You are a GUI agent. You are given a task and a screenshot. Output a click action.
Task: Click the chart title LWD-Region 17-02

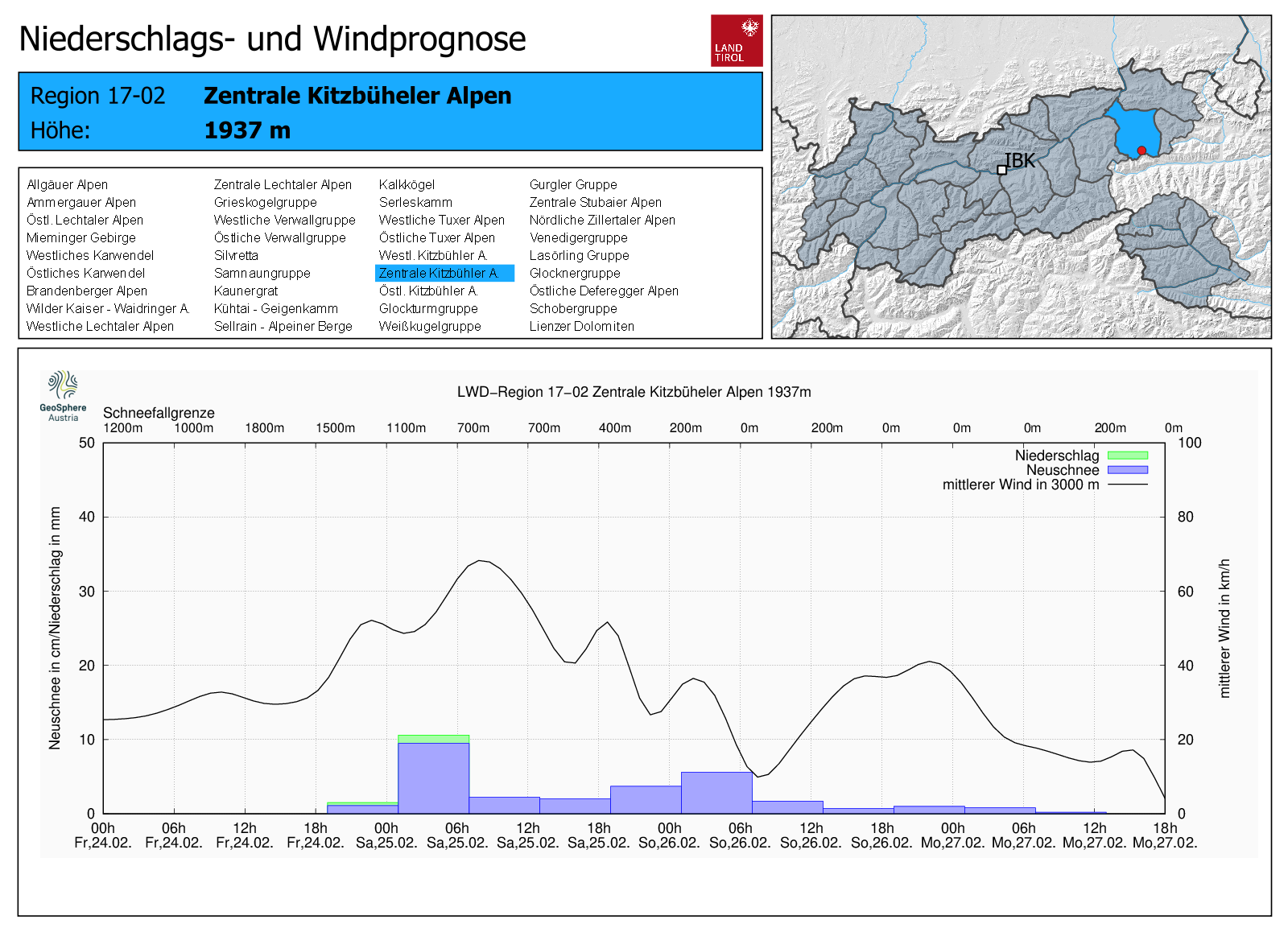point(634,393)
